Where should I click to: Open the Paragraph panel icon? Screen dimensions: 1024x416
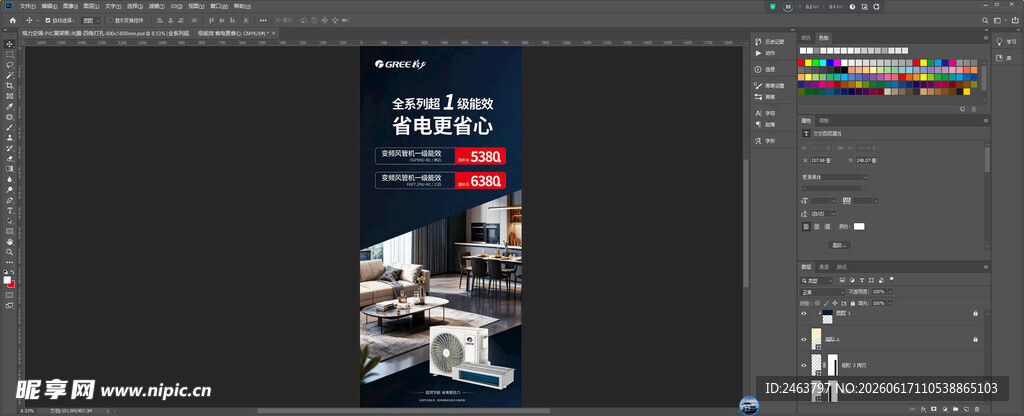(758, 124)
